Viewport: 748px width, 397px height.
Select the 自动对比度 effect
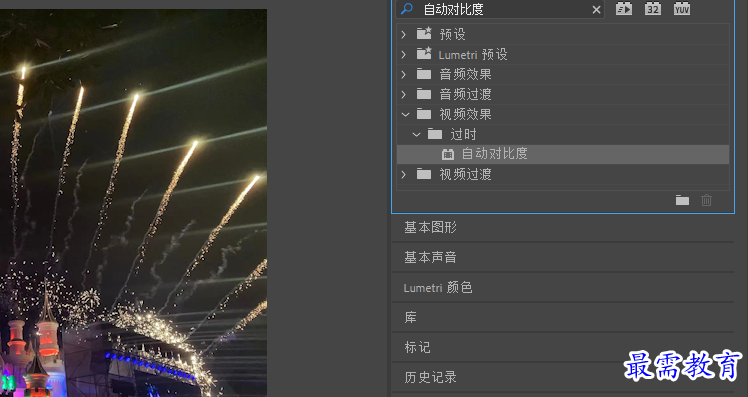click(563, 154)
